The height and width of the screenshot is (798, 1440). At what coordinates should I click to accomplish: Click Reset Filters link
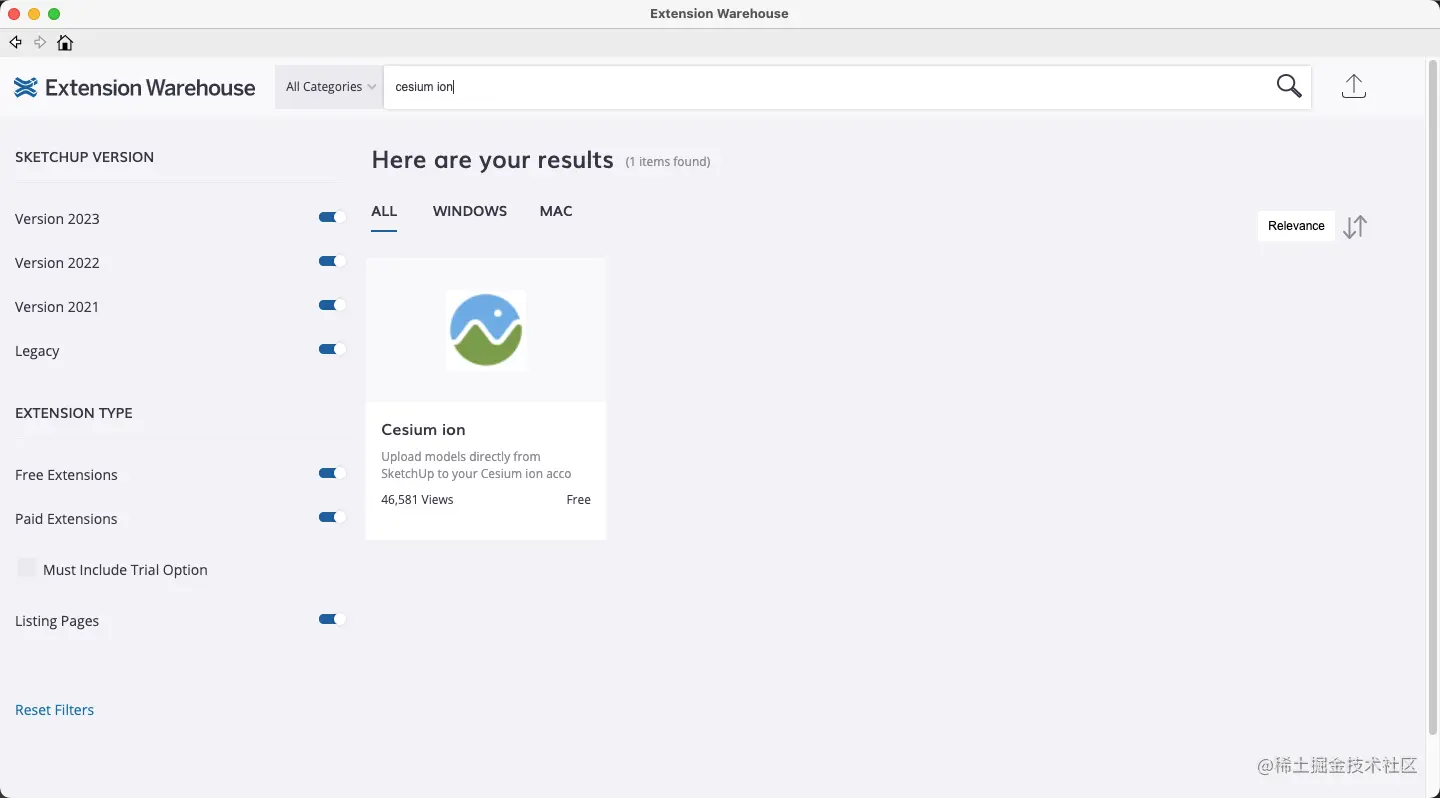55,710
